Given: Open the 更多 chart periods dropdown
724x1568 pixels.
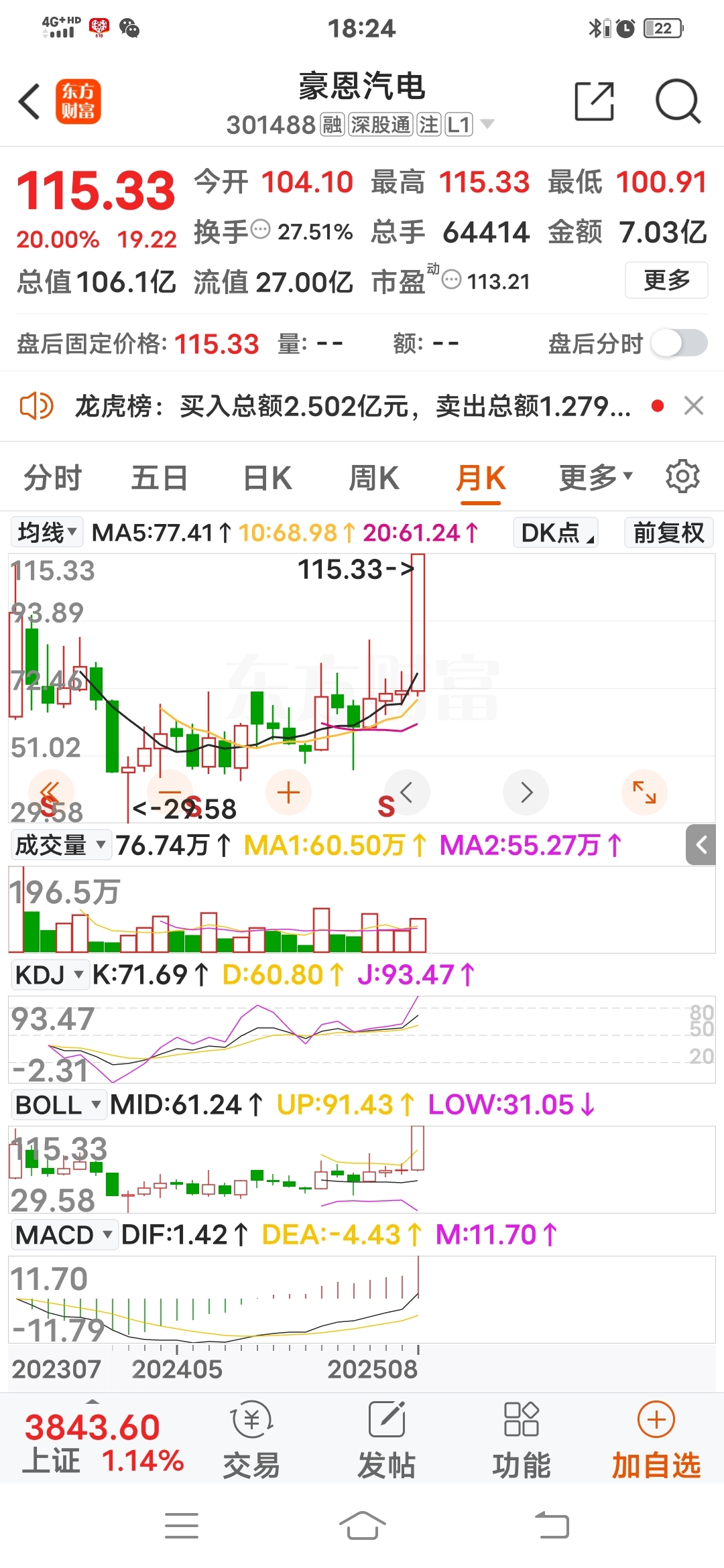Looking at the screenshot, I should pos(596,478).
